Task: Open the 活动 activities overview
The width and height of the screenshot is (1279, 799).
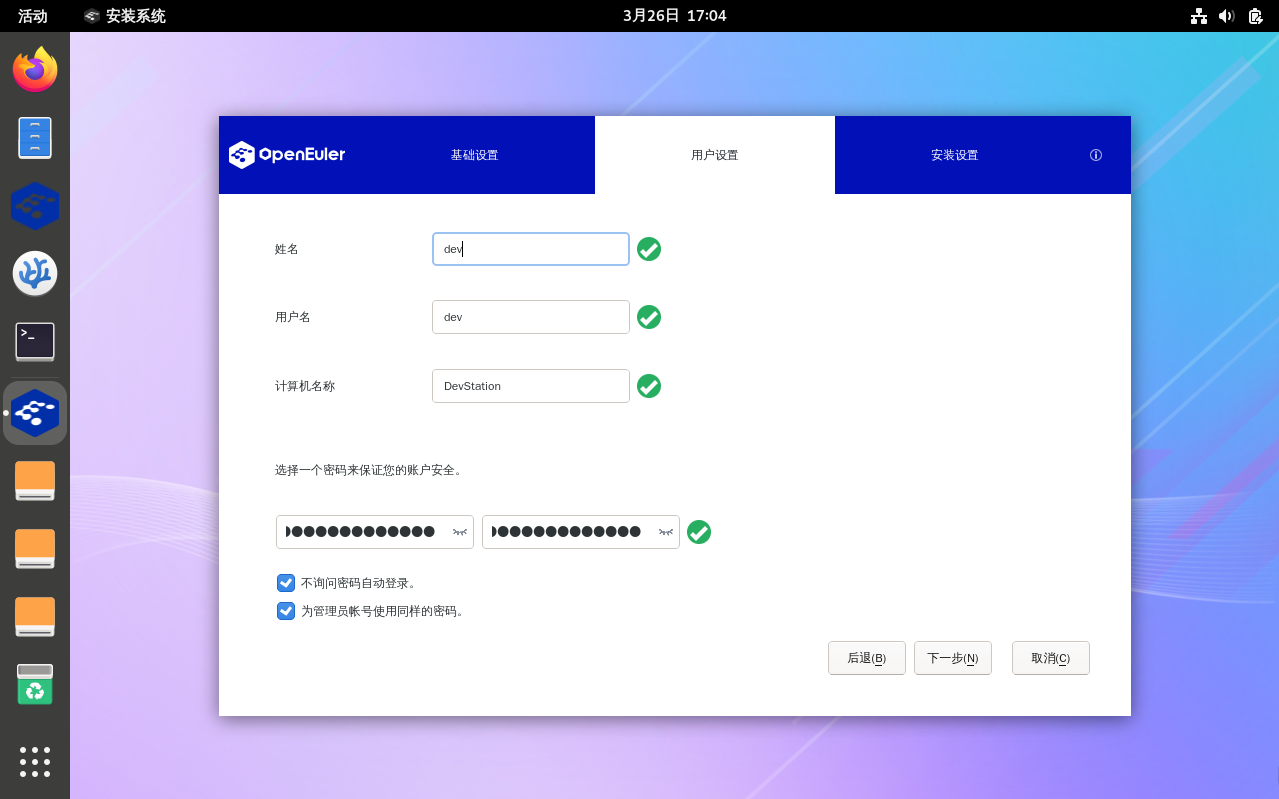Action: [33, 16]
